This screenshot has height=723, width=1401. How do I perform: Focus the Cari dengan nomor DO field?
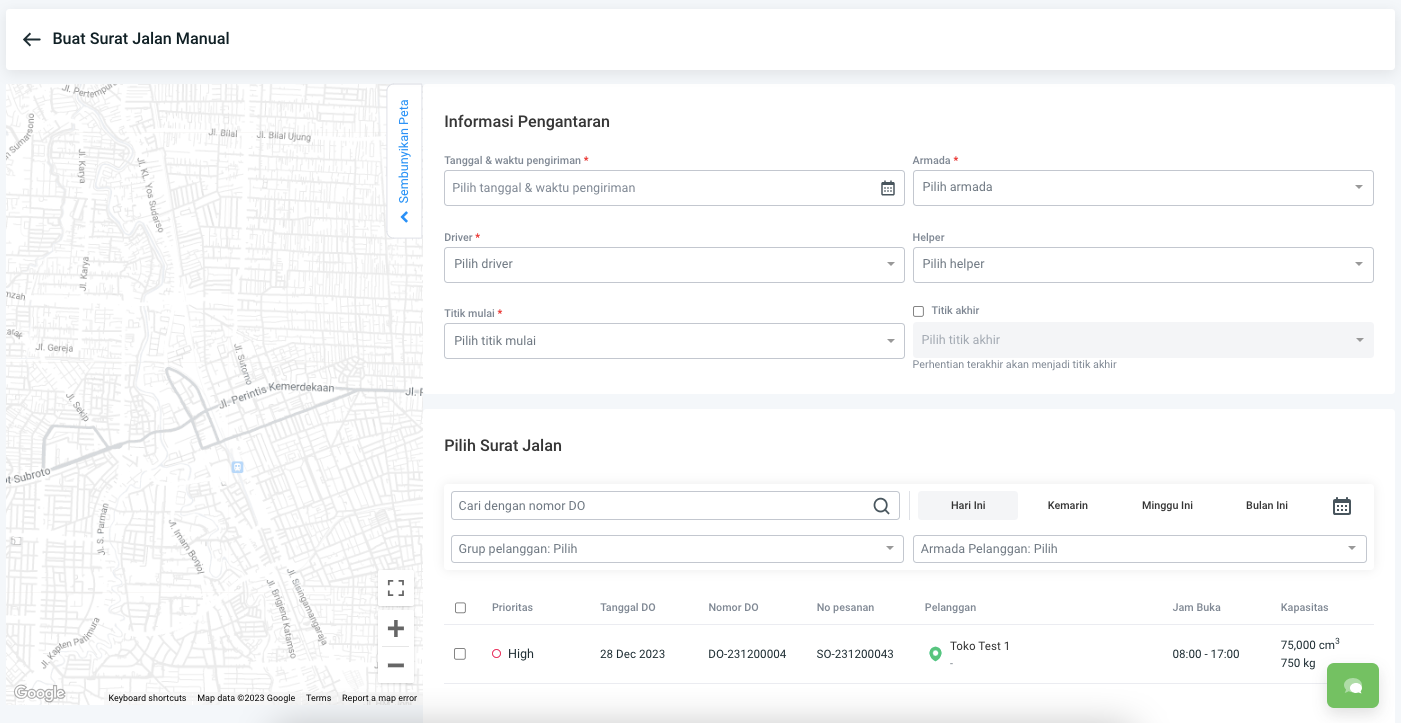tap(660, 506)
